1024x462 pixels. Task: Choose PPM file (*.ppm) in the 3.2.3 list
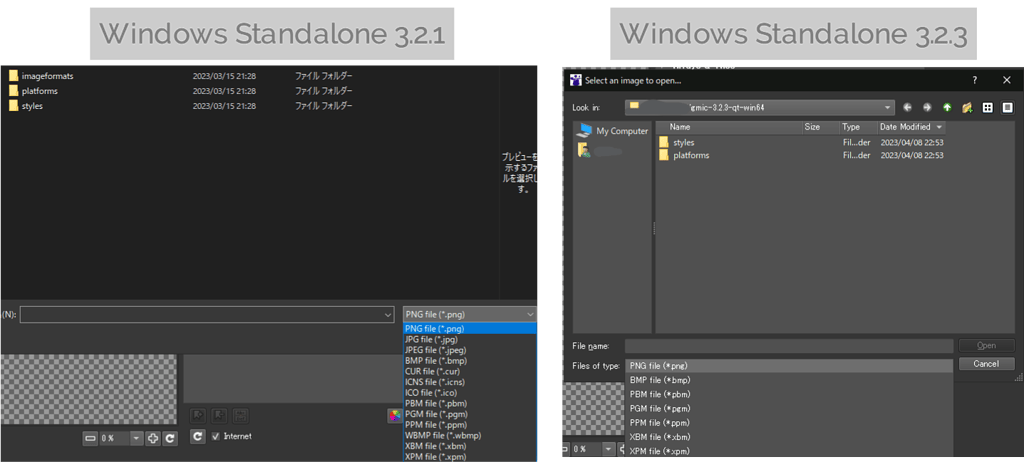click(789, 423)
